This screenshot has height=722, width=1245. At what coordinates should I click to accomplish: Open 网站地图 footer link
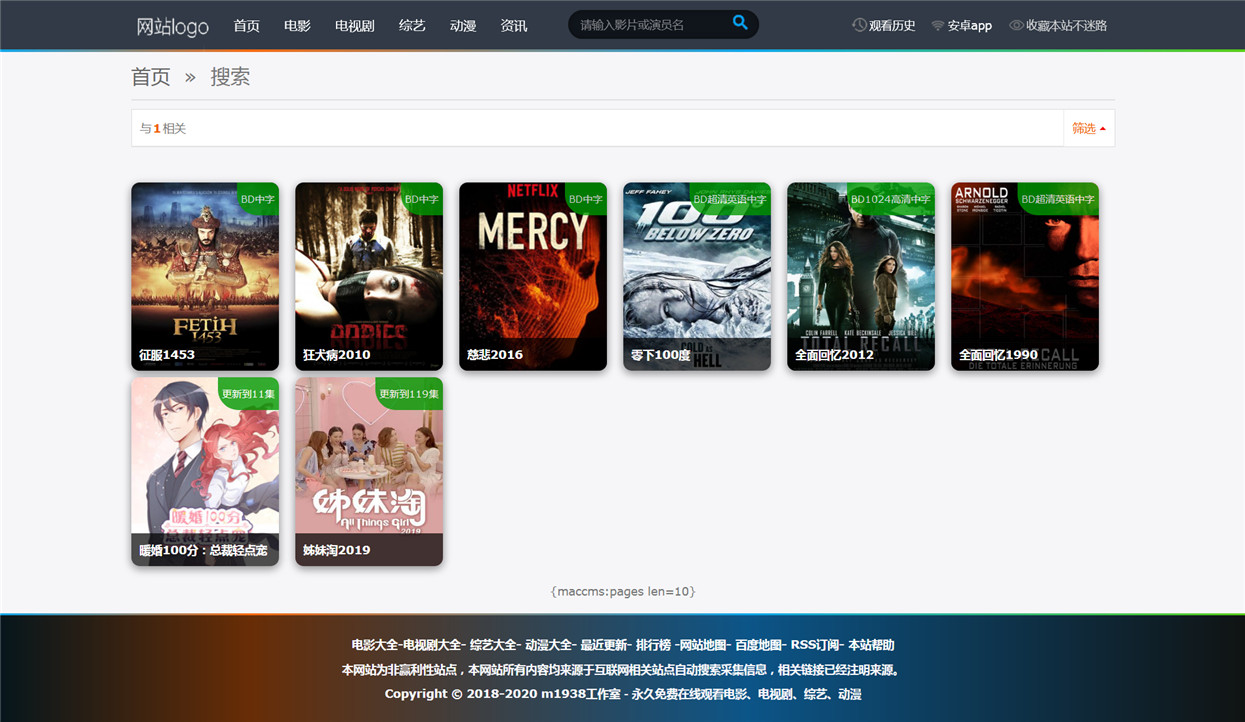click(x=703, y=645)
